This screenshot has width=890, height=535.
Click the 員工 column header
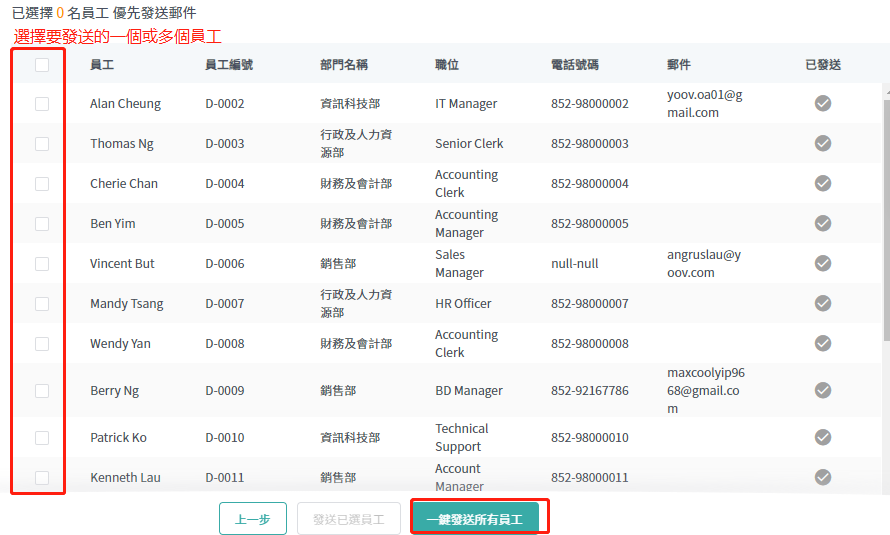(x=102, y=65)
